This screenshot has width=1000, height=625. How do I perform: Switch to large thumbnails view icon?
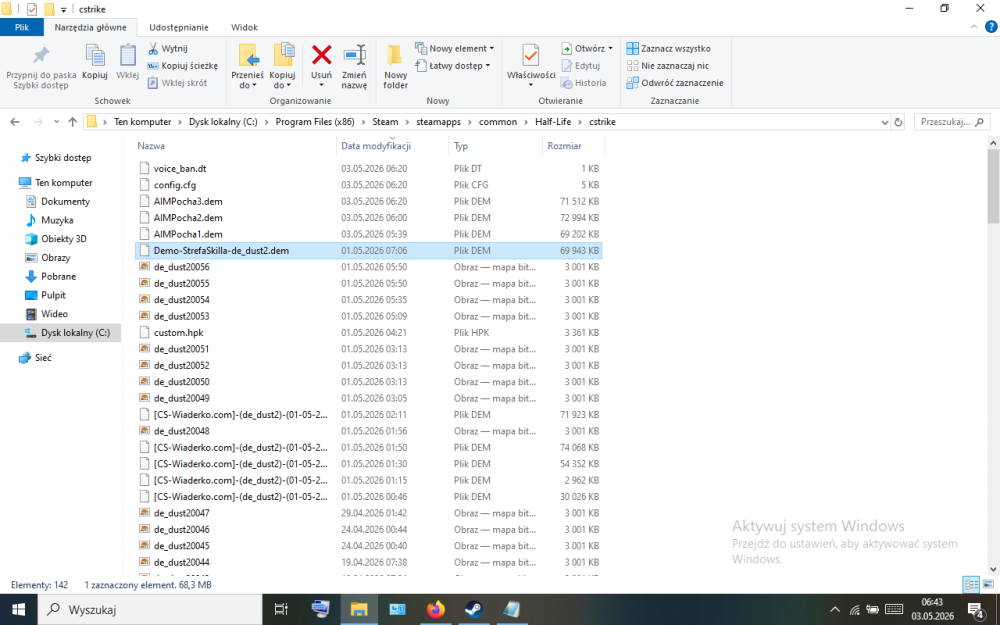pos(989,584)
